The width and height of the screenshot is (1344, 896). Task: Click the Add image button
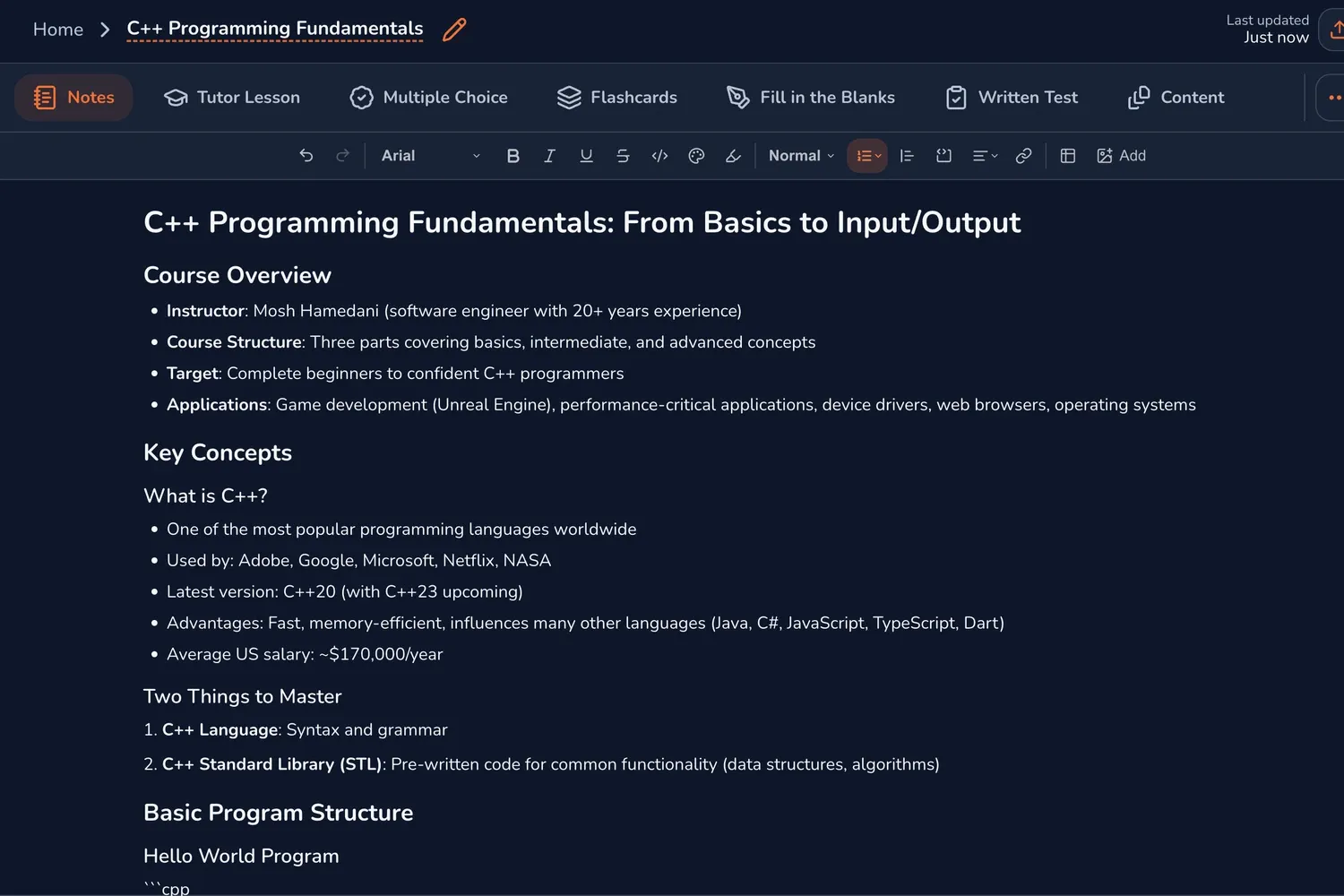[1121, 156]
